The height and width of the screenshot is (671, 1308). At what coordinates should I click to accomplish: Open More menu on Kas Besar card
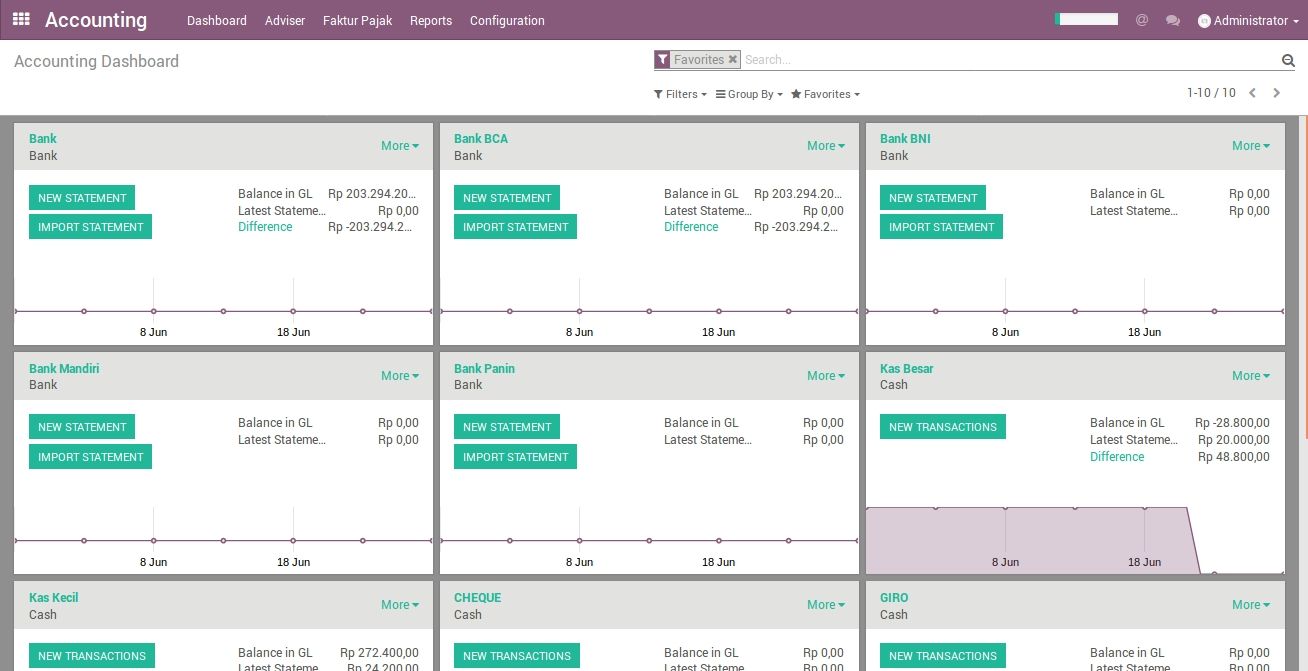tap(1250, 376)
